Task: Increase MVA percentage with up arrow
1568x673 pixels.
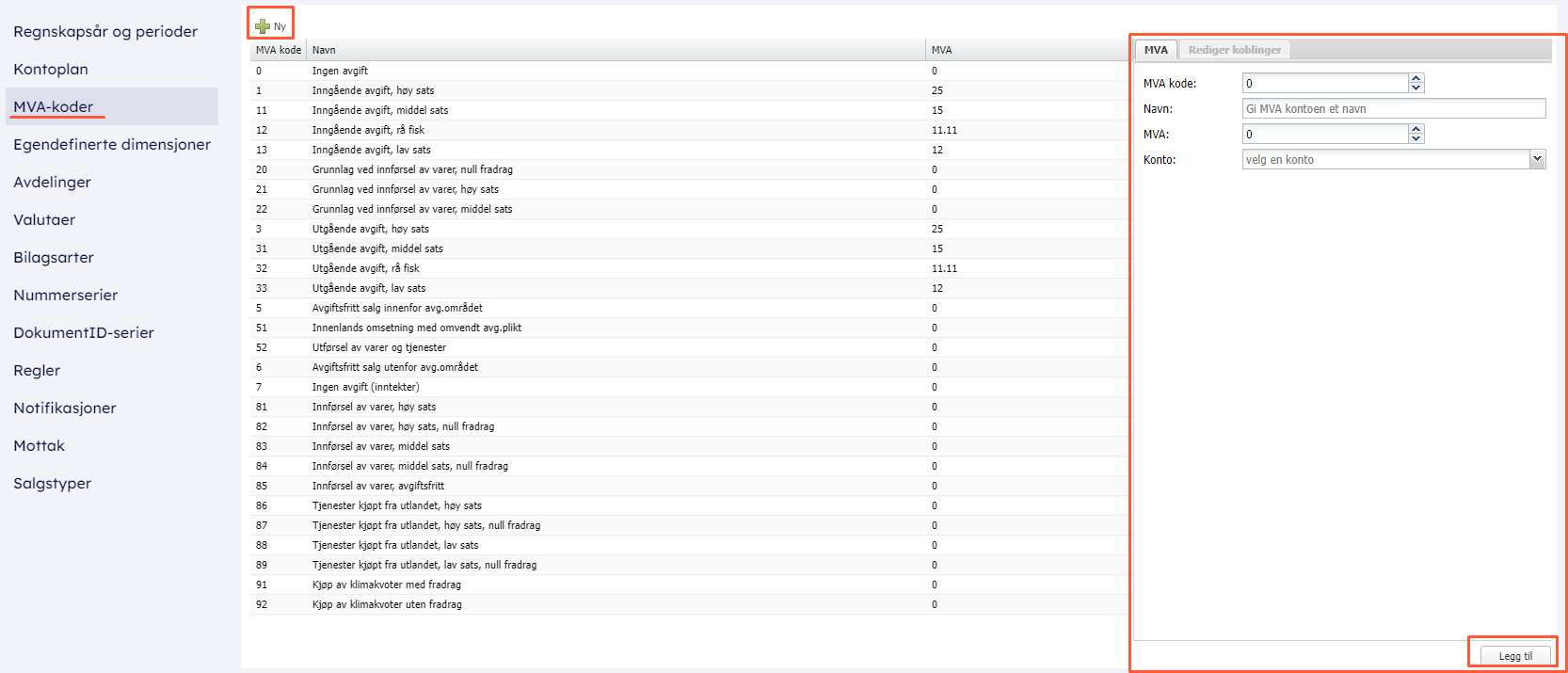Action: coord(1416,130)
